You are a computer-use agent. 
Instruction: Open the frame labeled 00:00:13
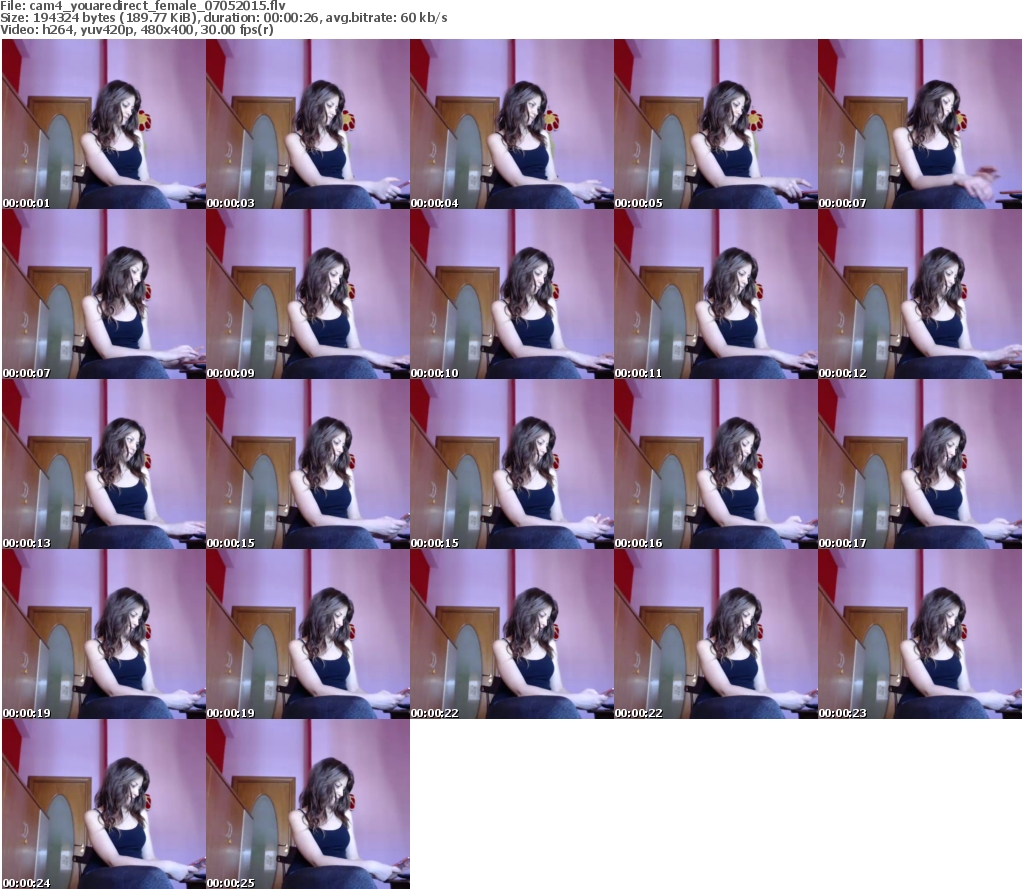click(104, 464)
